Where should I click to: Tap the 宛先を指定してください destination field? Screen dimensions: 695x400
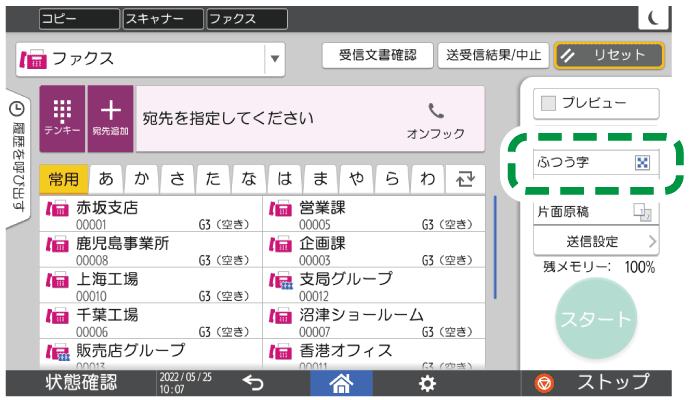tap(310, 119)
